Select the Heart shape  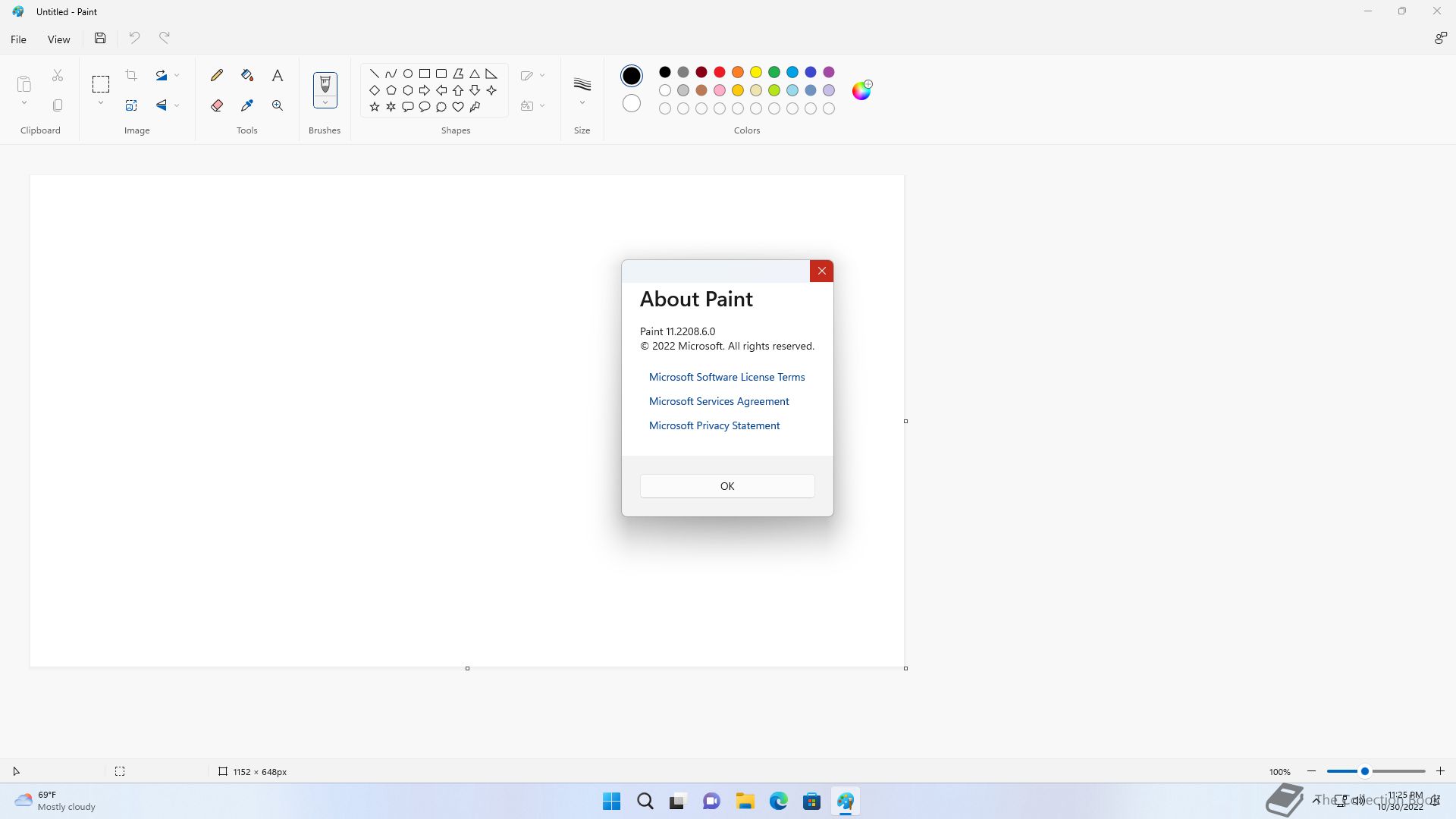point(458,107)
